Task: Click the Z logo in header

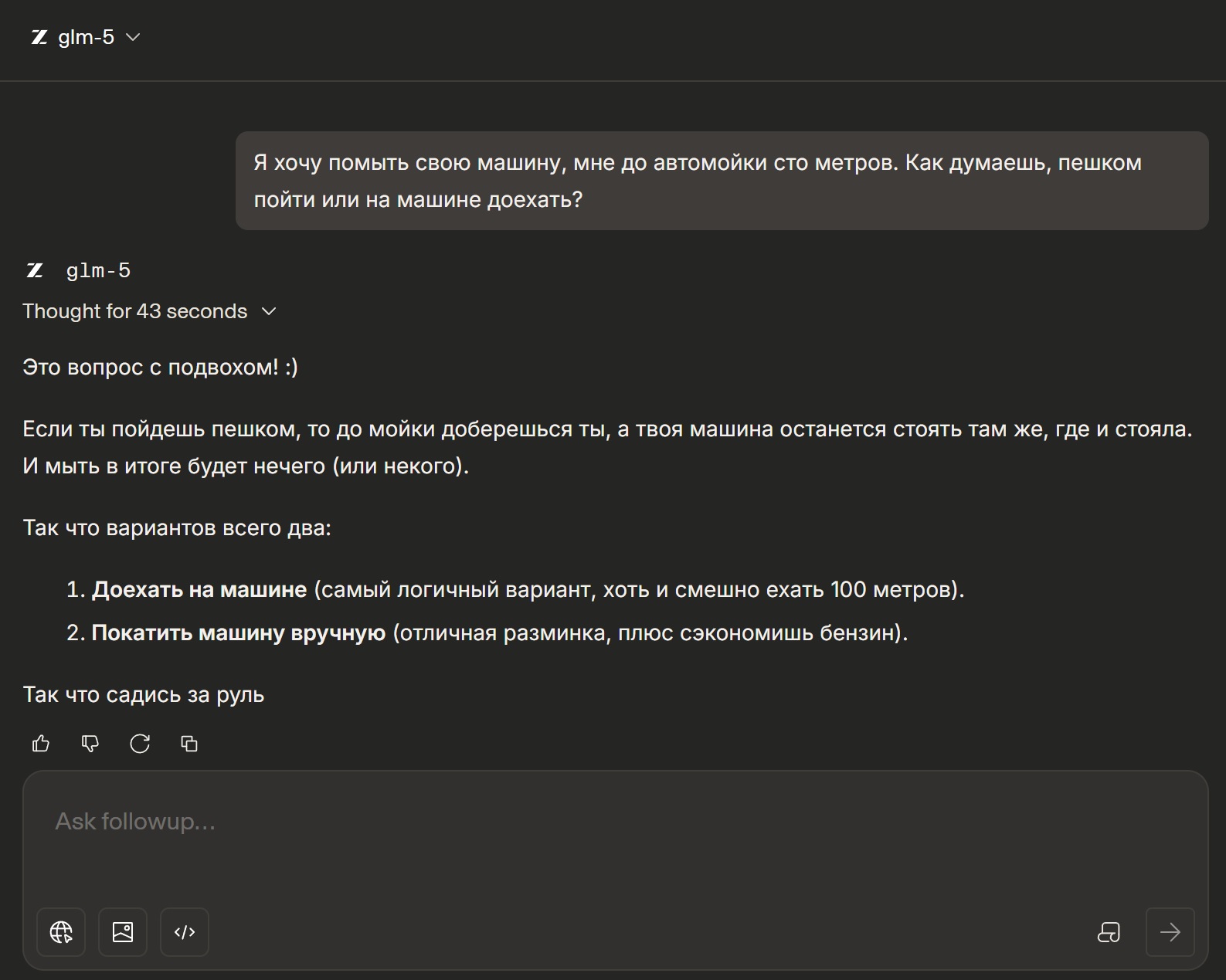Action: pos(39,37)
